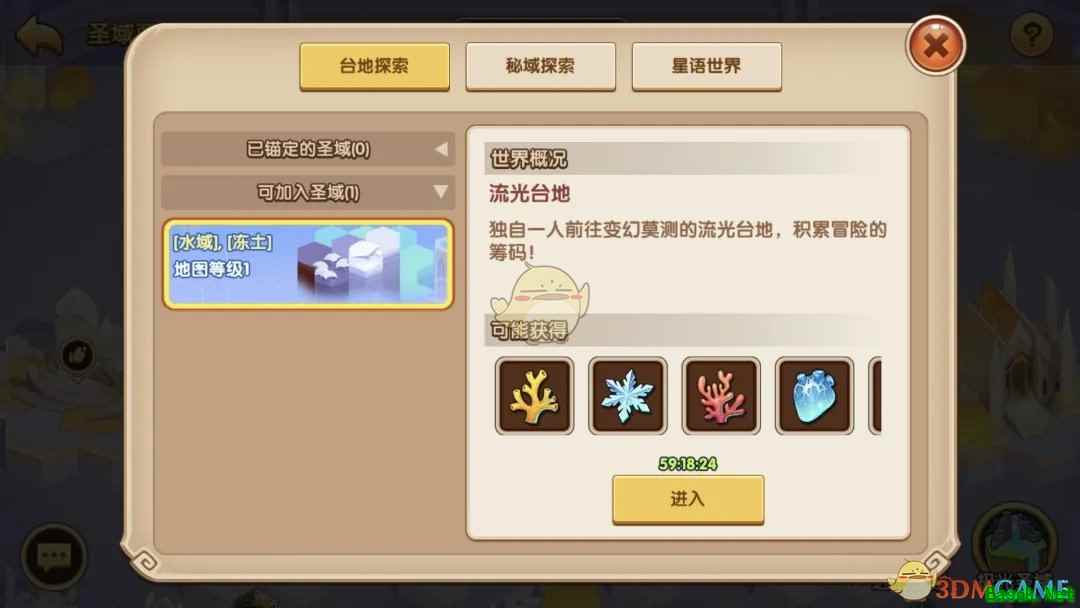This screenshot has height=608, width=1080.
Task: Select the [水域],[冻土] map level 1 entry
Action: point(308,264)
